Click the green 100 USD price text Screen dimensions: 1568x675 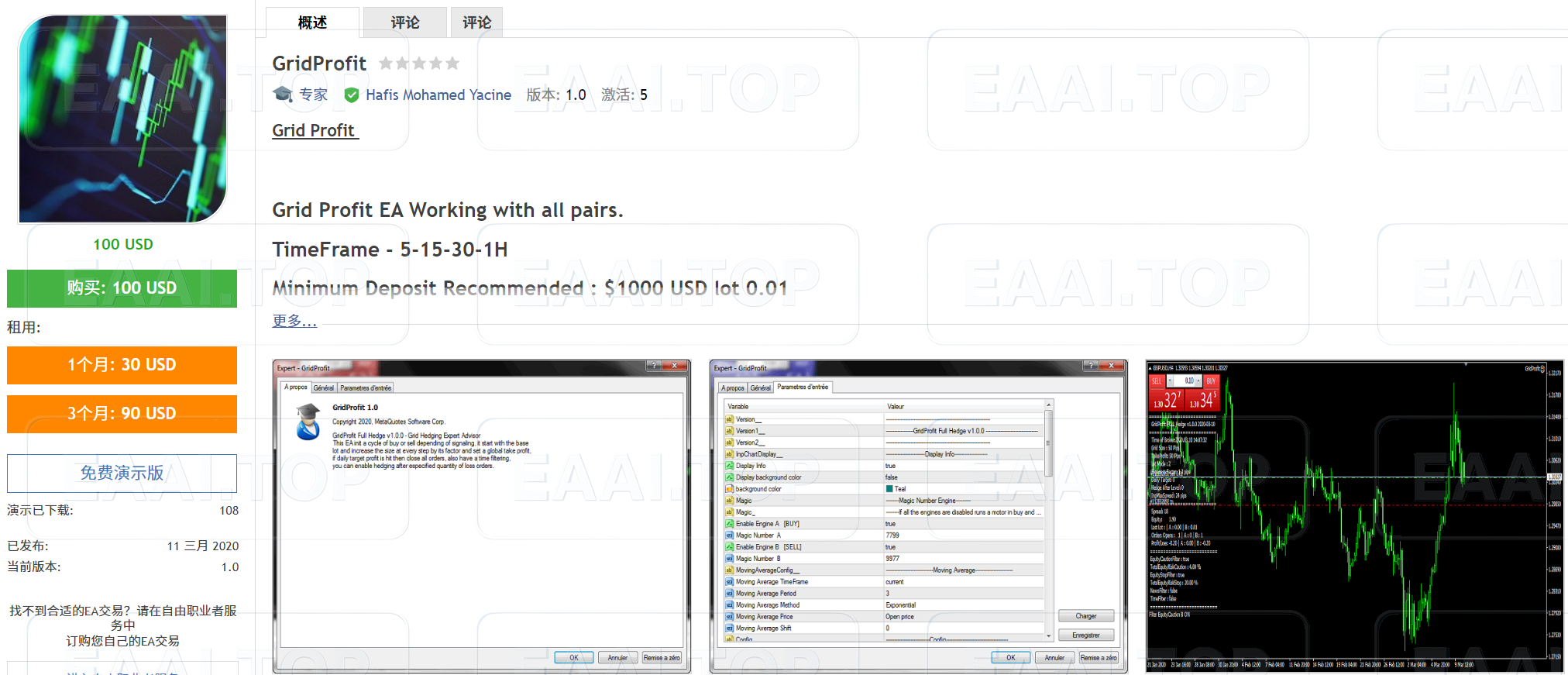[x=122, y=244]
